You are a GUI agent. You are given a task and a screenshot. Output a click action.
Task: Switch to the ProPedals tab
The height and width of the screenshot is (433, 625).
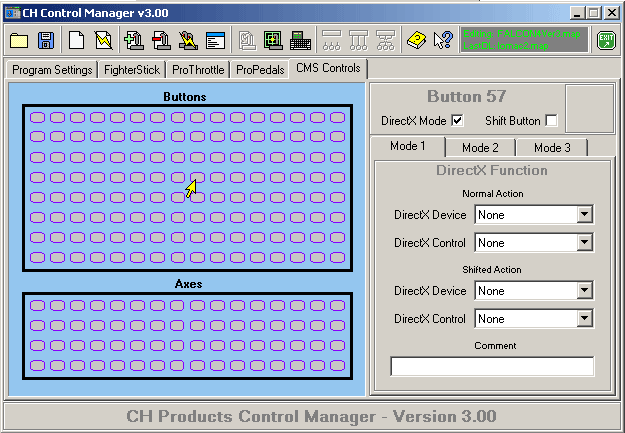coord(260,70)
